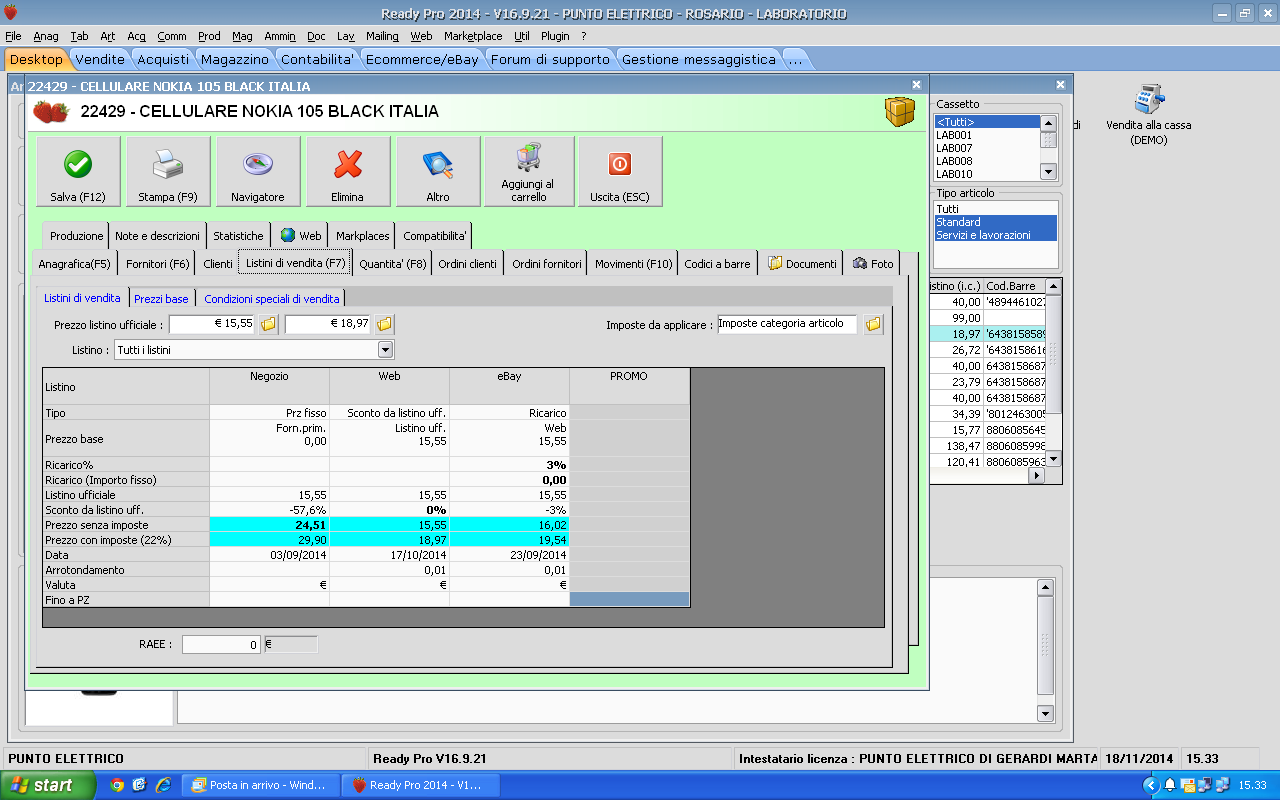The image size is (1280, 800).
Task: Open the Altro magnifier button
Action: point(438,172)
